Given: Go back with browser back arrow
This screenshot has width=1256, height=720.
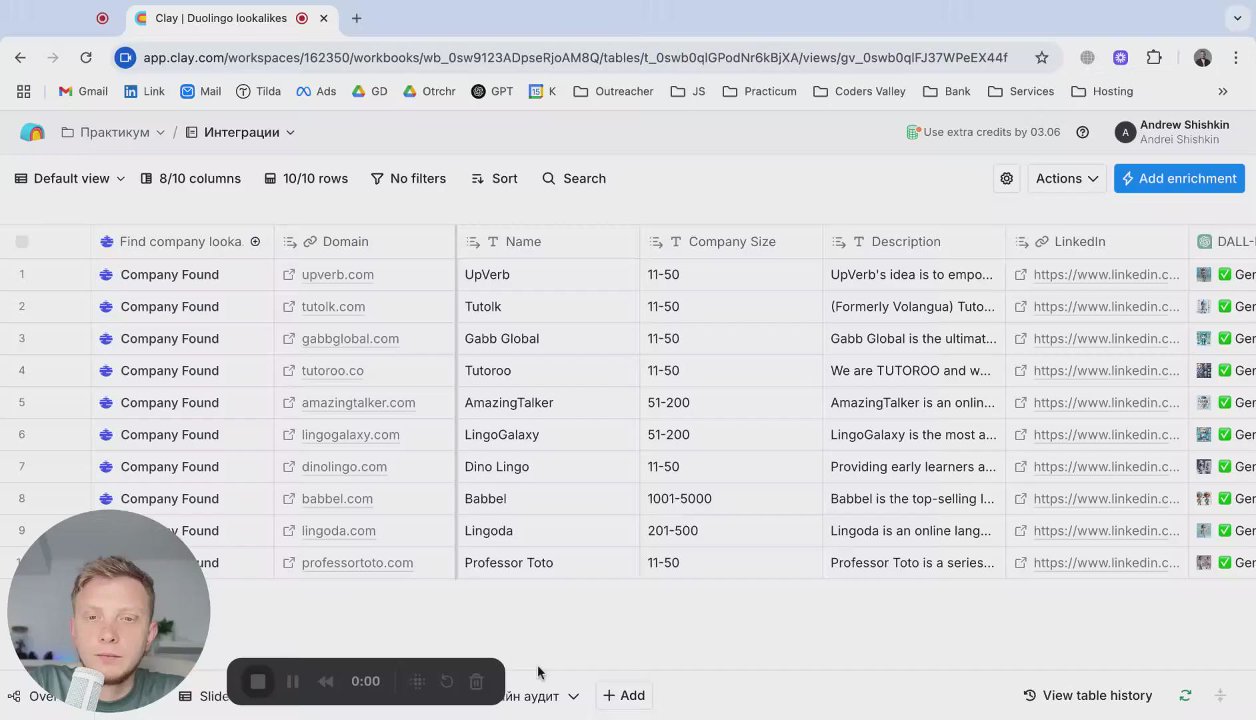Looking at the screenshot, I should [x=20, y=58].
